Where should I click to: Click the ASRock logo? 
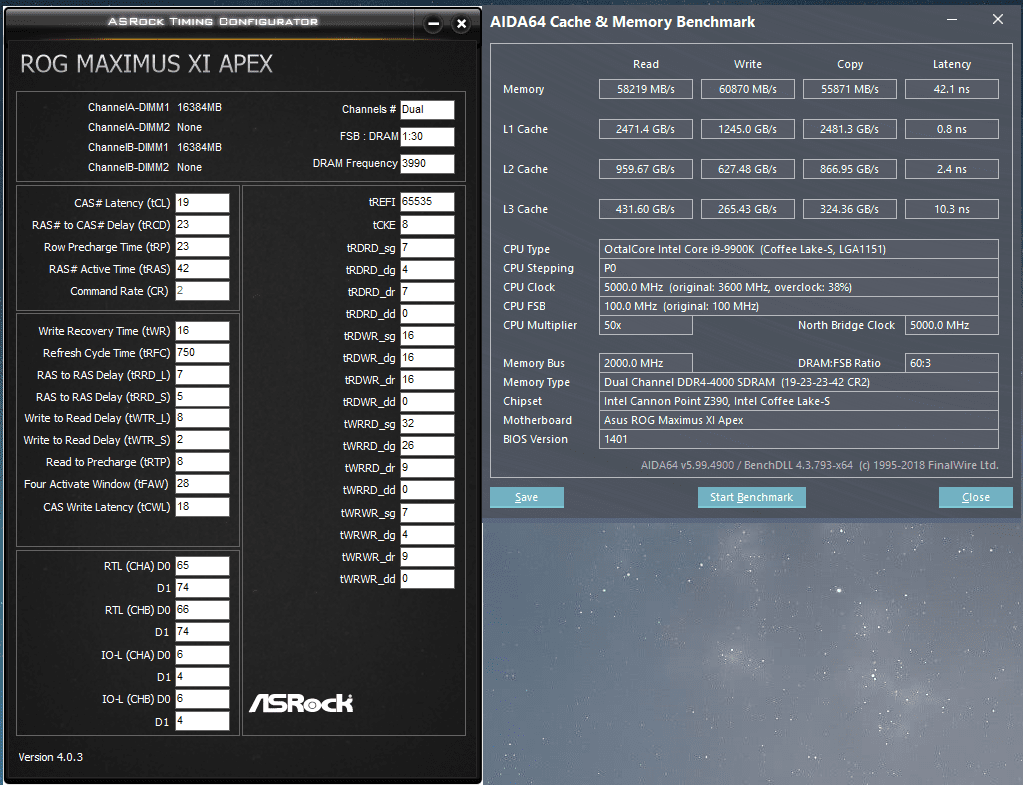[x=301, y=703]
